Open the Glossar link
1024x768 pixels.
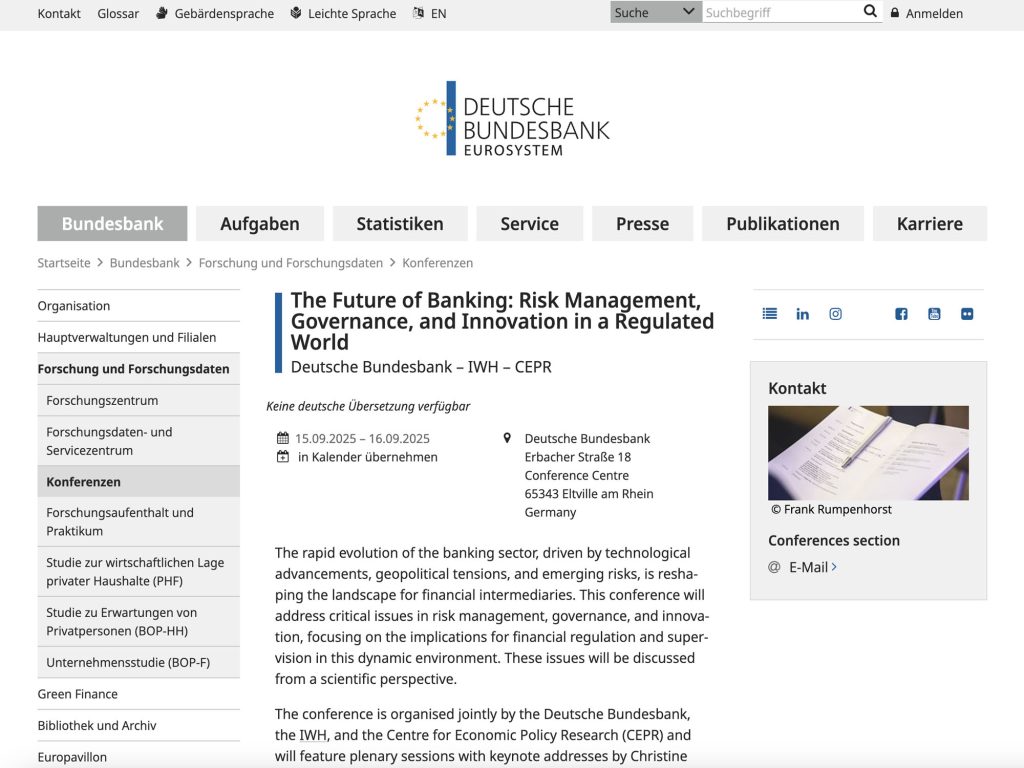[117, 13]
